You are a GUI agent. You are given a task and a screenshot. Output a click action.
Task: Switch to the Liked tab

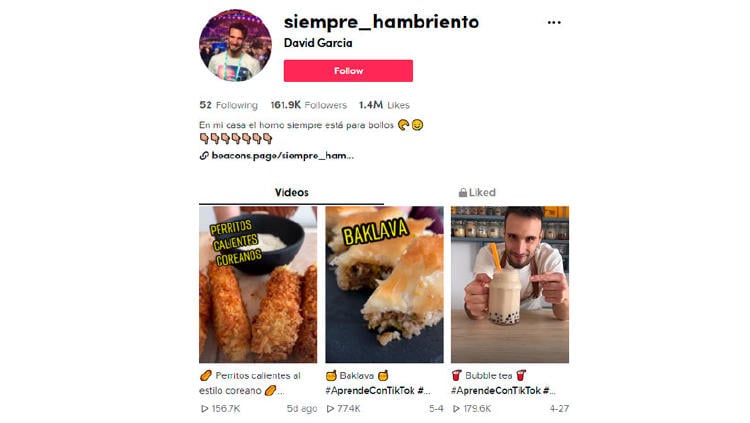[x=477, y=192]
